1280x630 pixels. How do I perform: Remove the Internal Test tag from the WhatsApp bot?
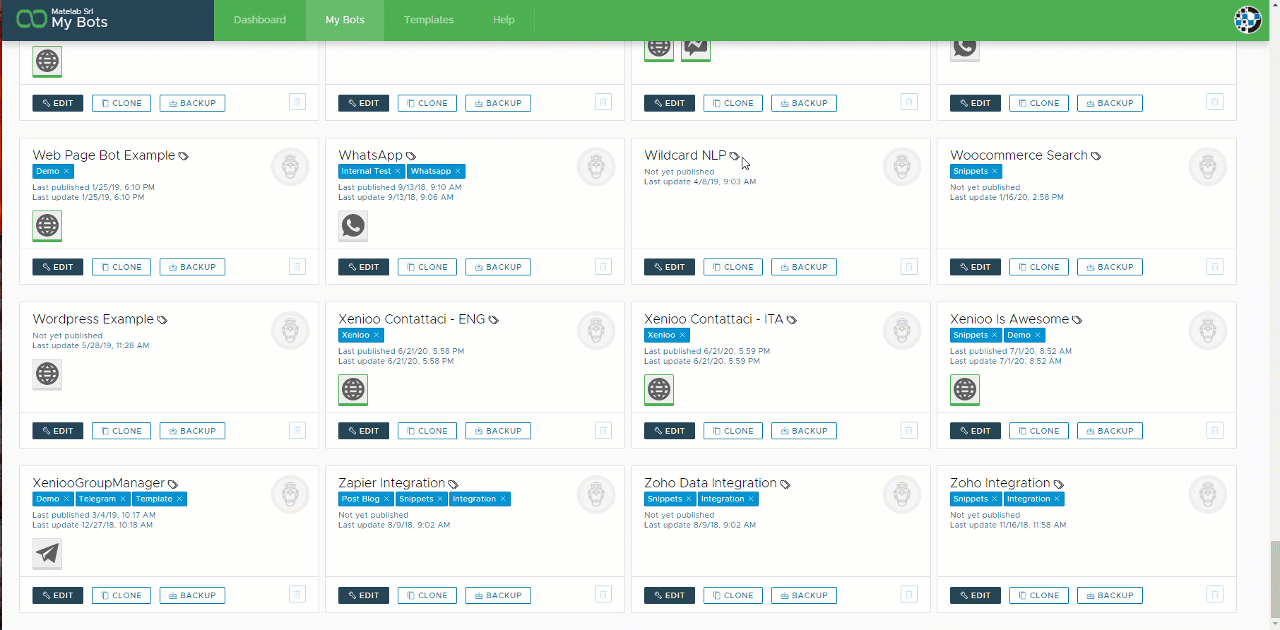tap(397, 171)
